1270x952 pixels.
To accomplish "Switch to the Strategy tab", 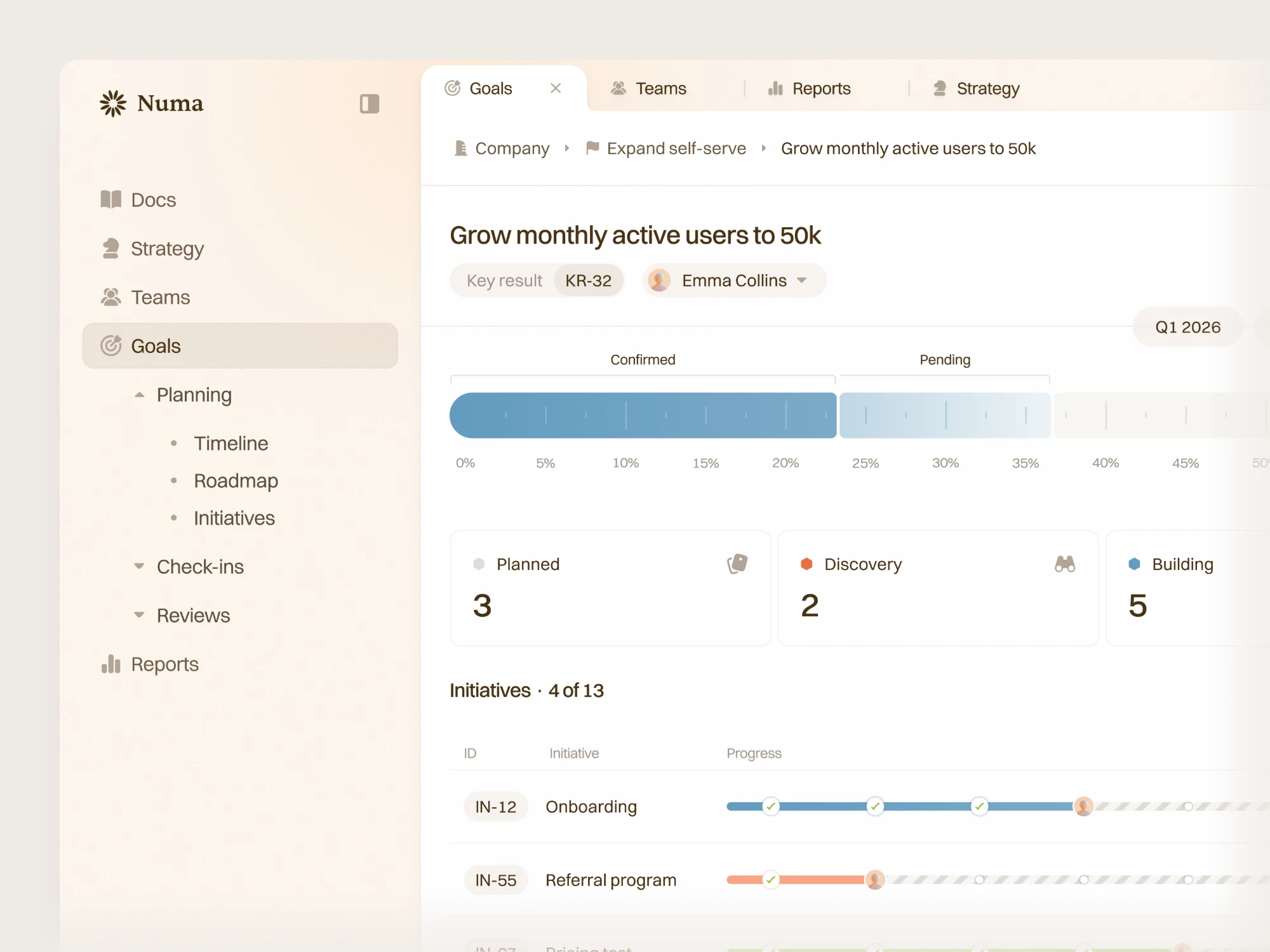I will tap(977, 88).
